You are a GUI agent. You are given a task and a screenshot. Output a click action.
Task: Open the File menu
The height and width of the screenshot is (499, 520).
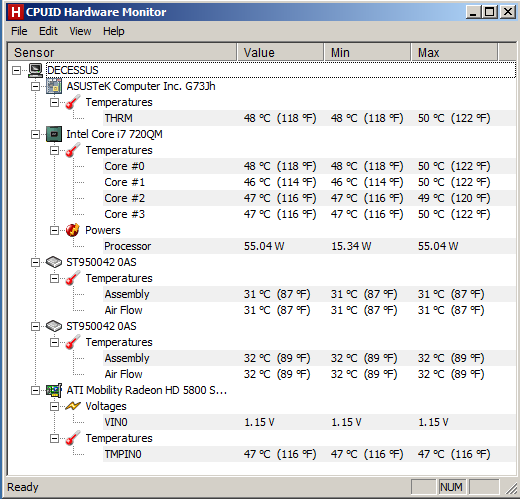pyautogui.click(x=19, y=31)
